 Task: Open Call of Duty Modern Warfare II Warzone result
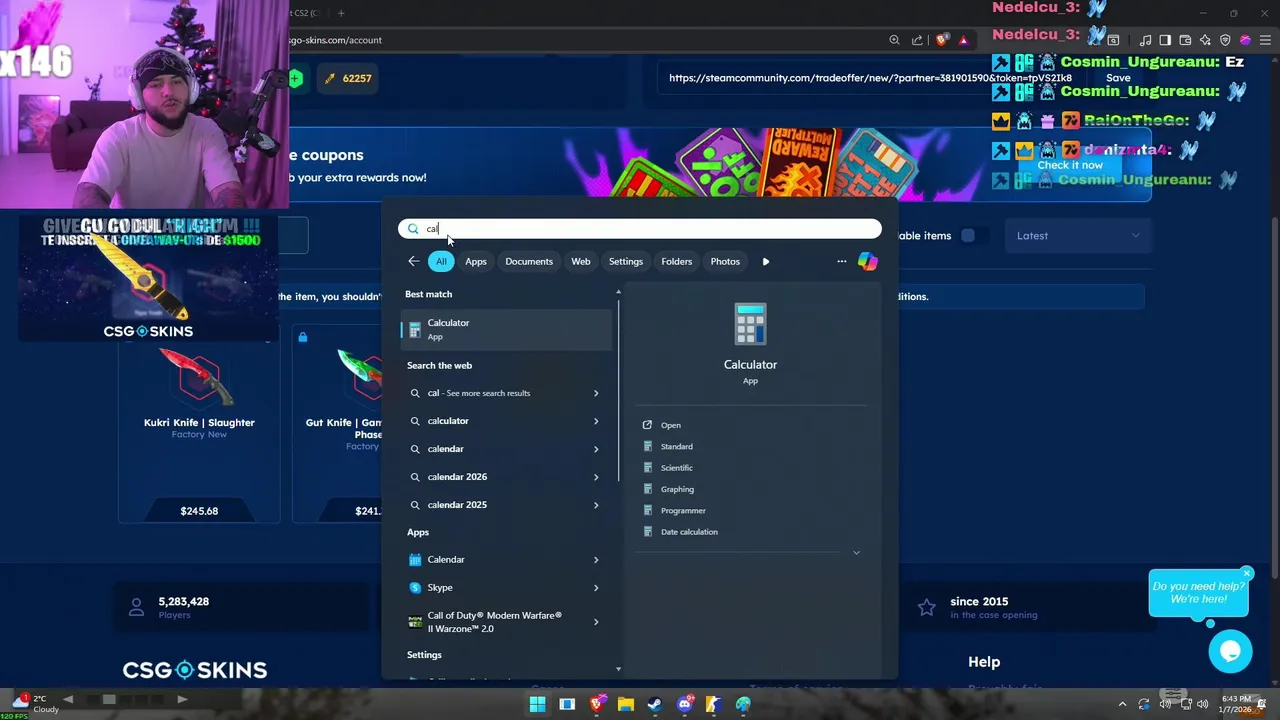tap(506, 622)
